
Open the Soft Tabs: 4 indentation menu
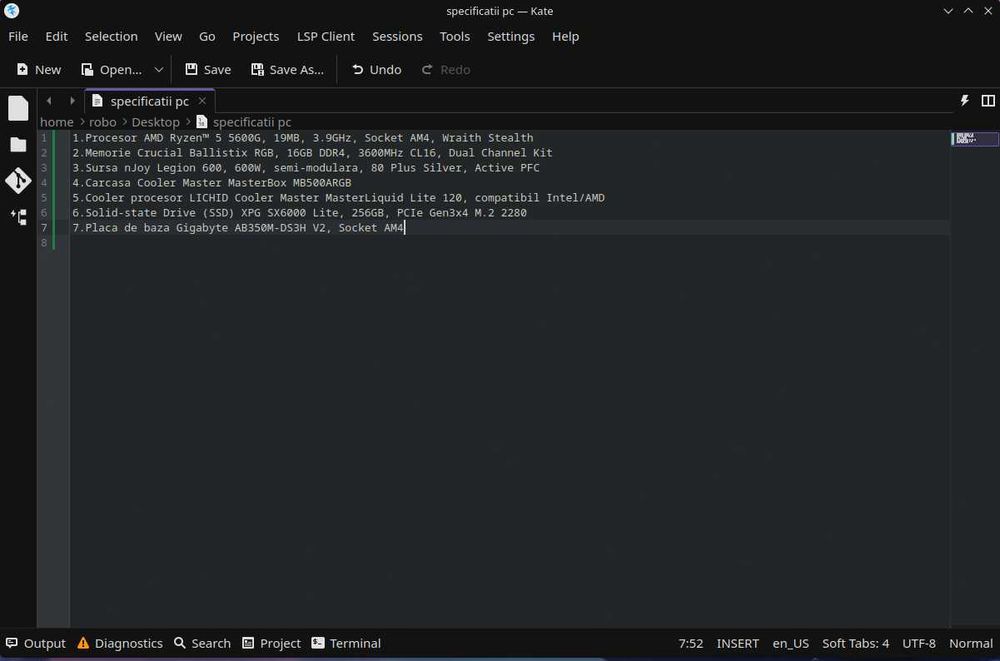(x=855, y=643)
